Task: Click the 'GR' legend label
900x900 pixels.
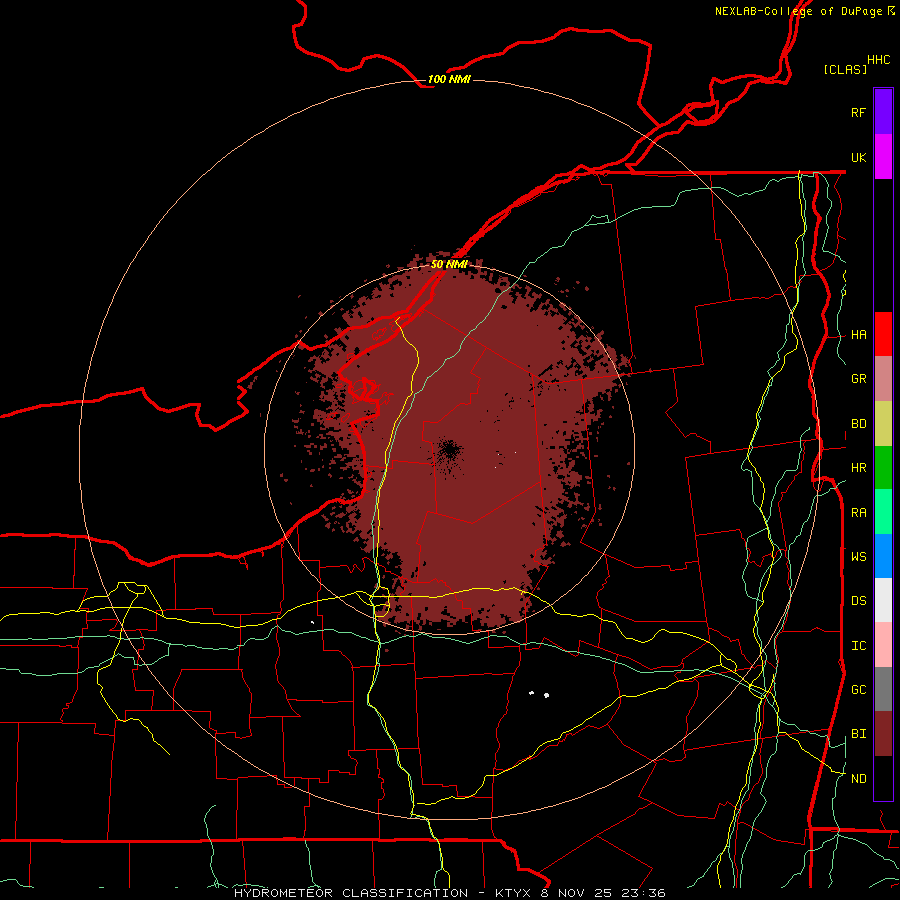Action: [859, 379]
